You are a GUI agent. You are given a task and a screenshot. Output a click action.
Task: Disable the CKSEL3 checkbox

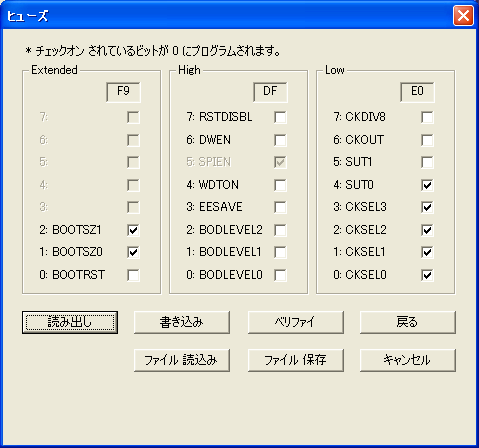pos(427,207)
